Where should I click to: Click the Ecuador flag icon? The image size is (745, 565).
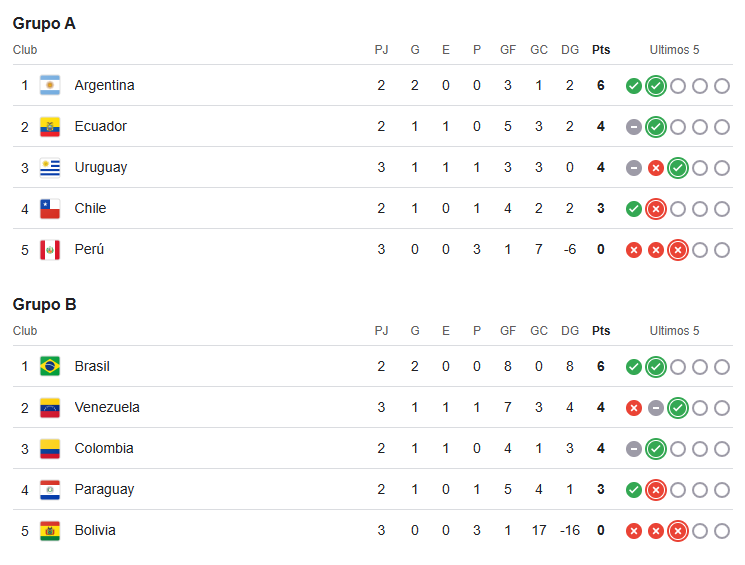pyautogui.click(x=50, y=127)
